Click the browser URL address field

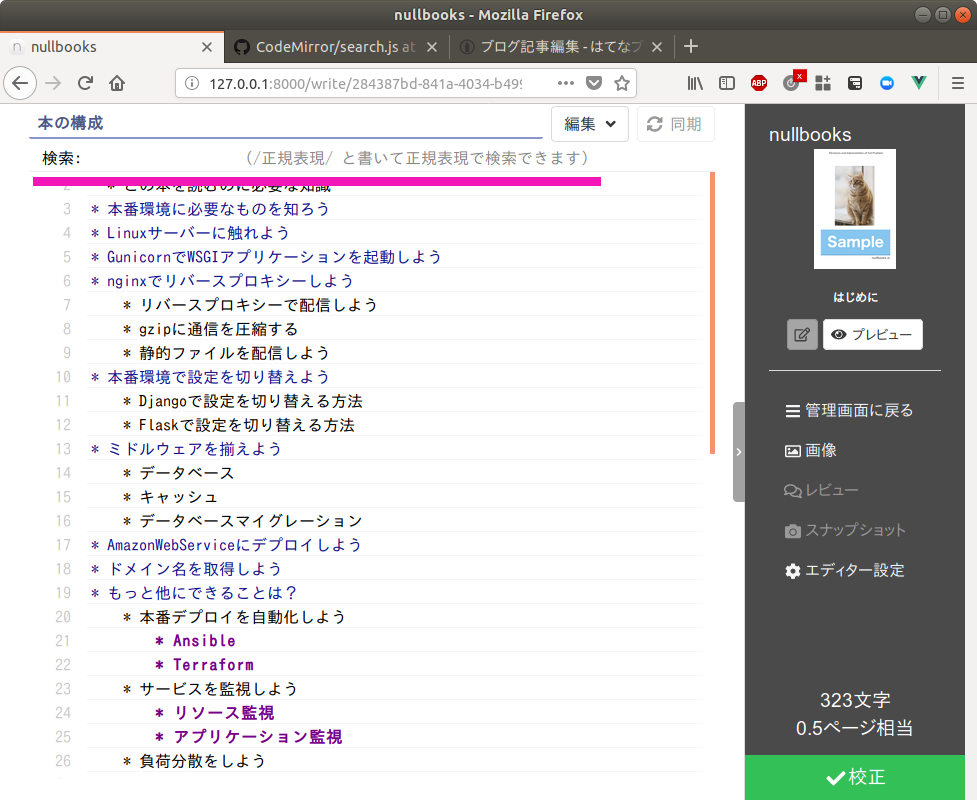click(366, 83)
